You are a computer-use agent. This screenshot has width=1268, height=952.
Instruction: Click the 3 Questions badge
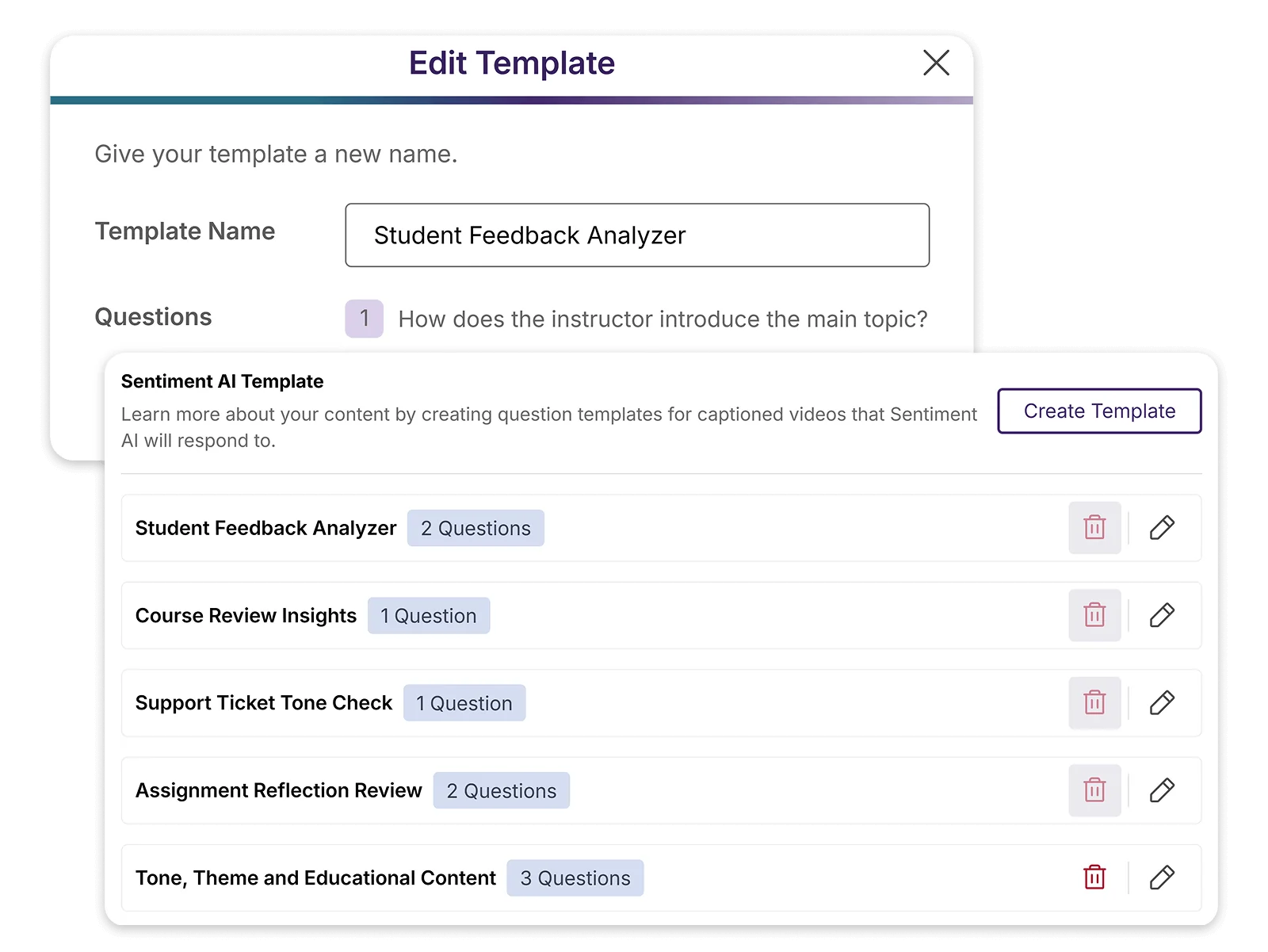pyautogui.click(x=575, y=878)
